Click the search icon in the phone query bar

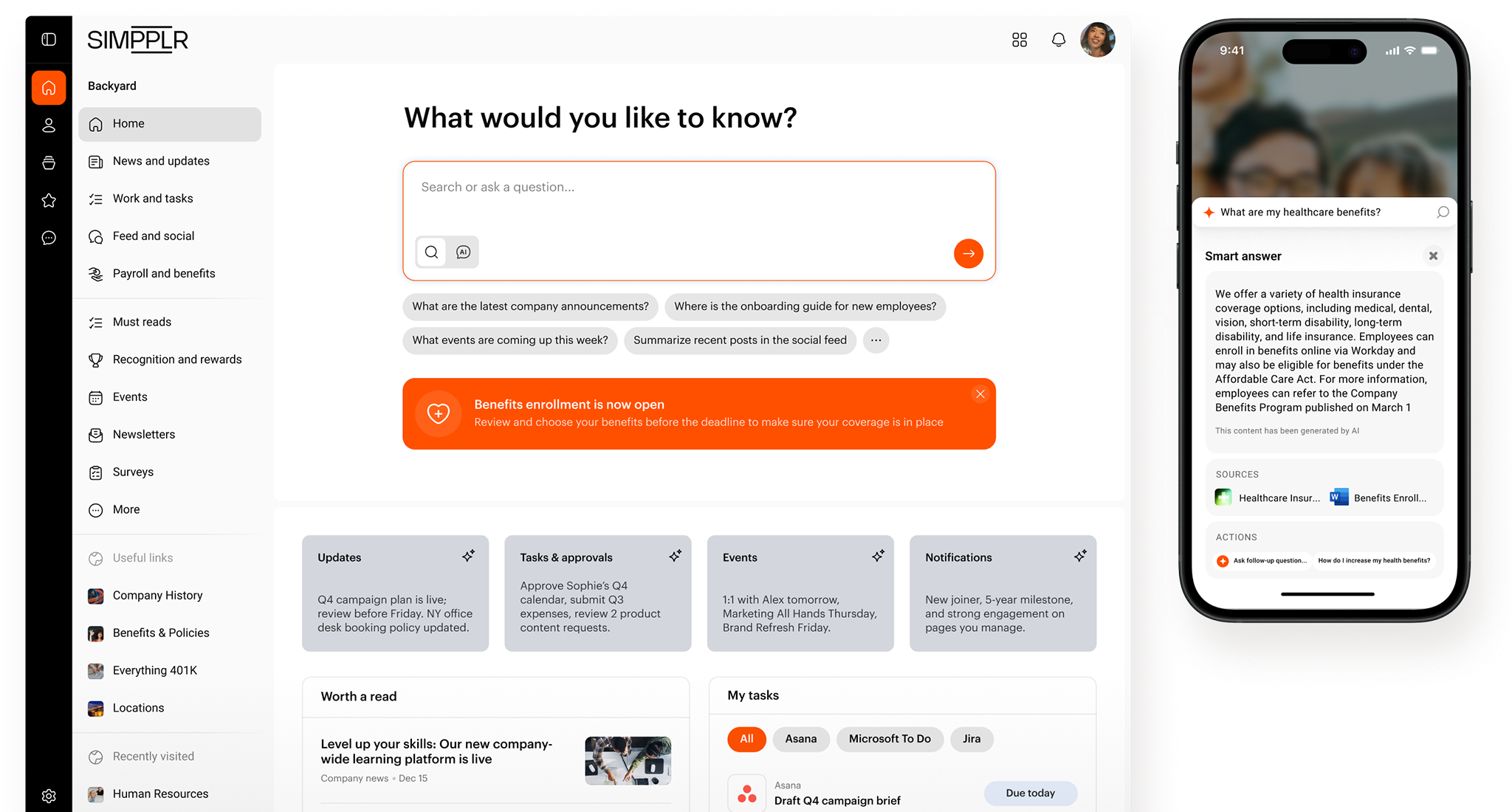[x=1443, y=213]
